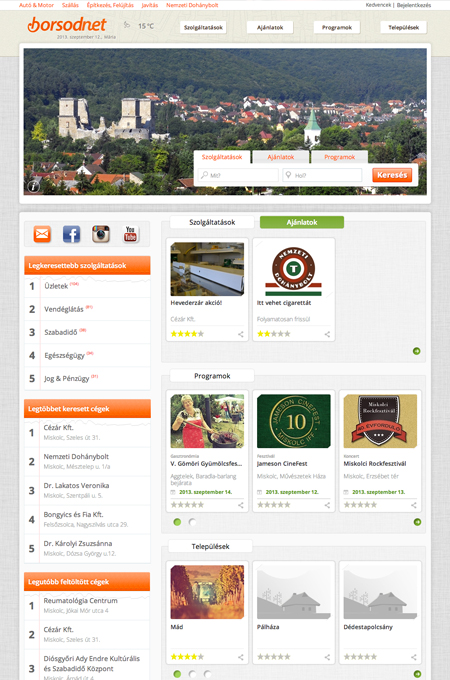Open the Hevederzár akció! thumbnail image
The width and height of the screenshot is (450, 680).
(207, 269)
